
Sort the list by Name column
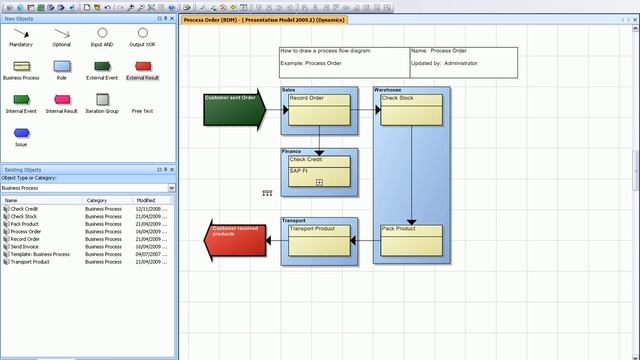coord(42,200)
